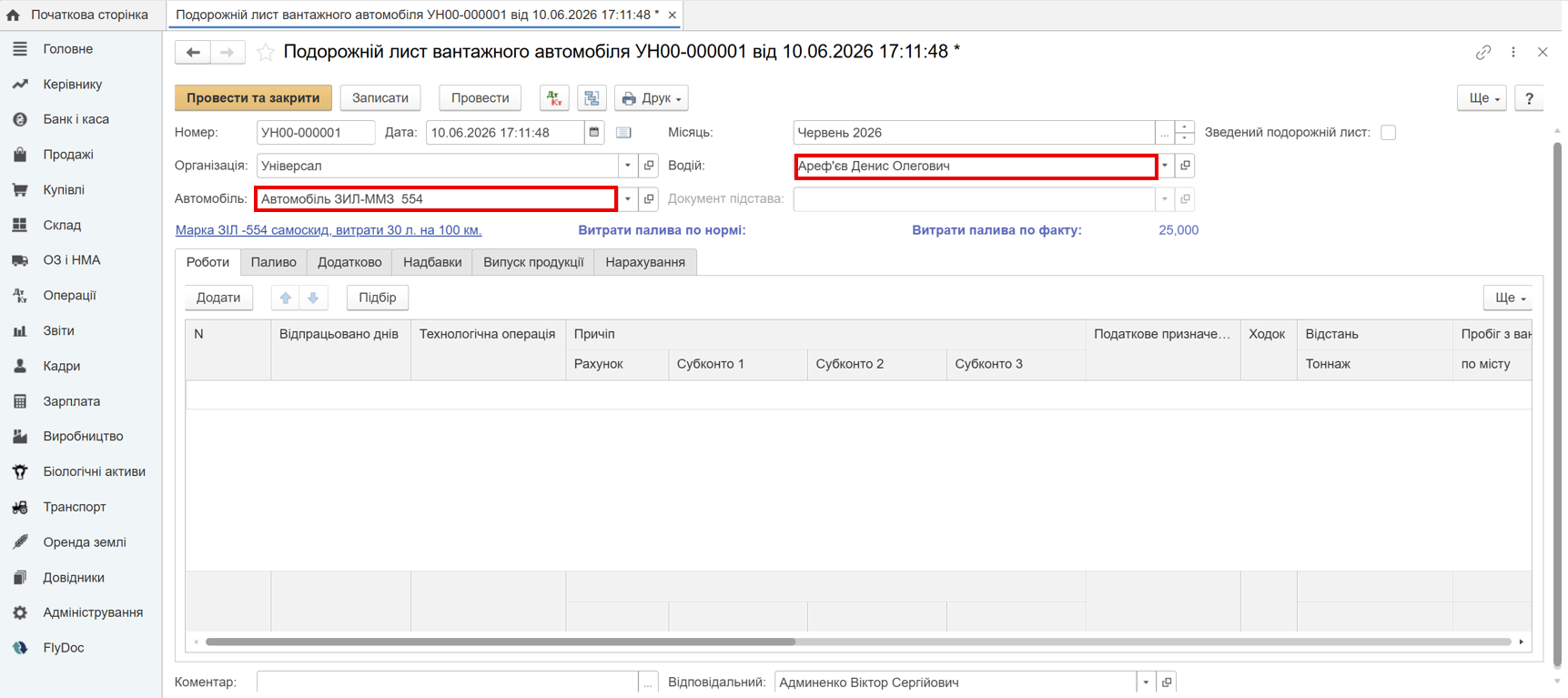1568x698 pixels.
Task: Open the Друк print dropdown
Action: click(652, 98)
